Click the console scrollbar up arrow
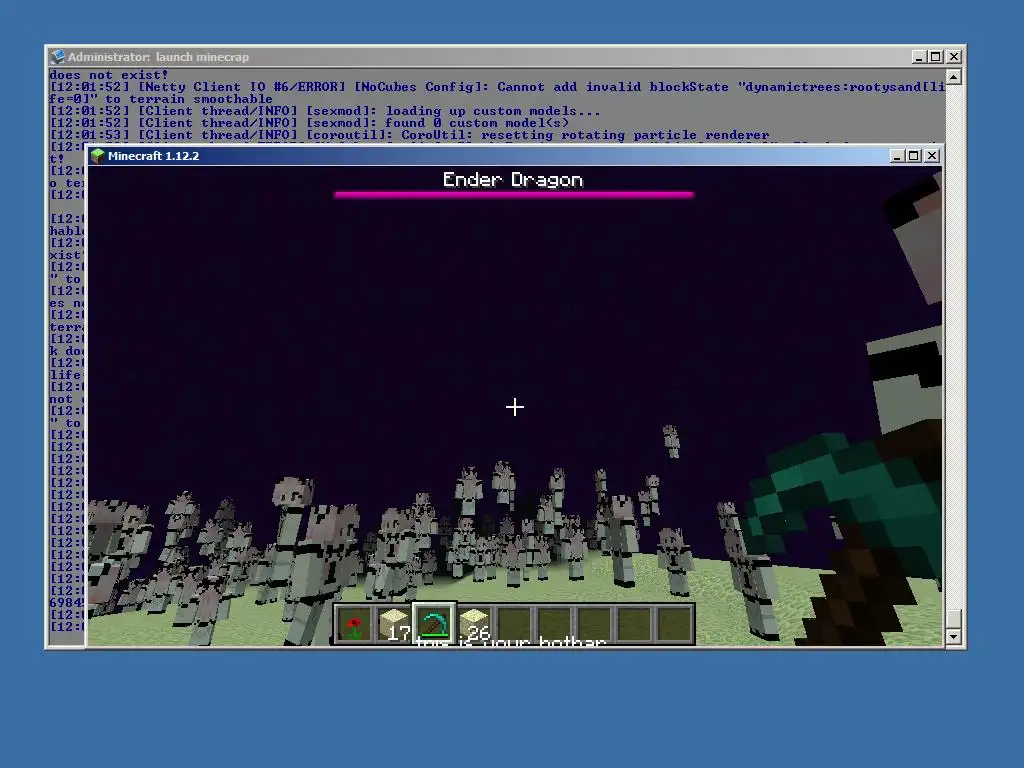The image size is (1024, 768). [x=953, y=77]
